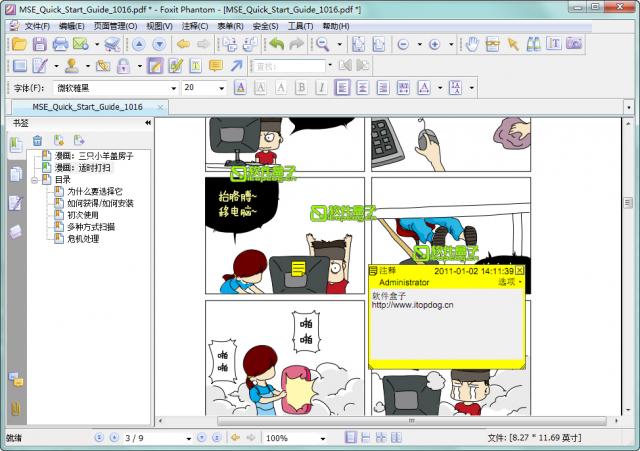
Task: Click the font color button
Action: 240,88
